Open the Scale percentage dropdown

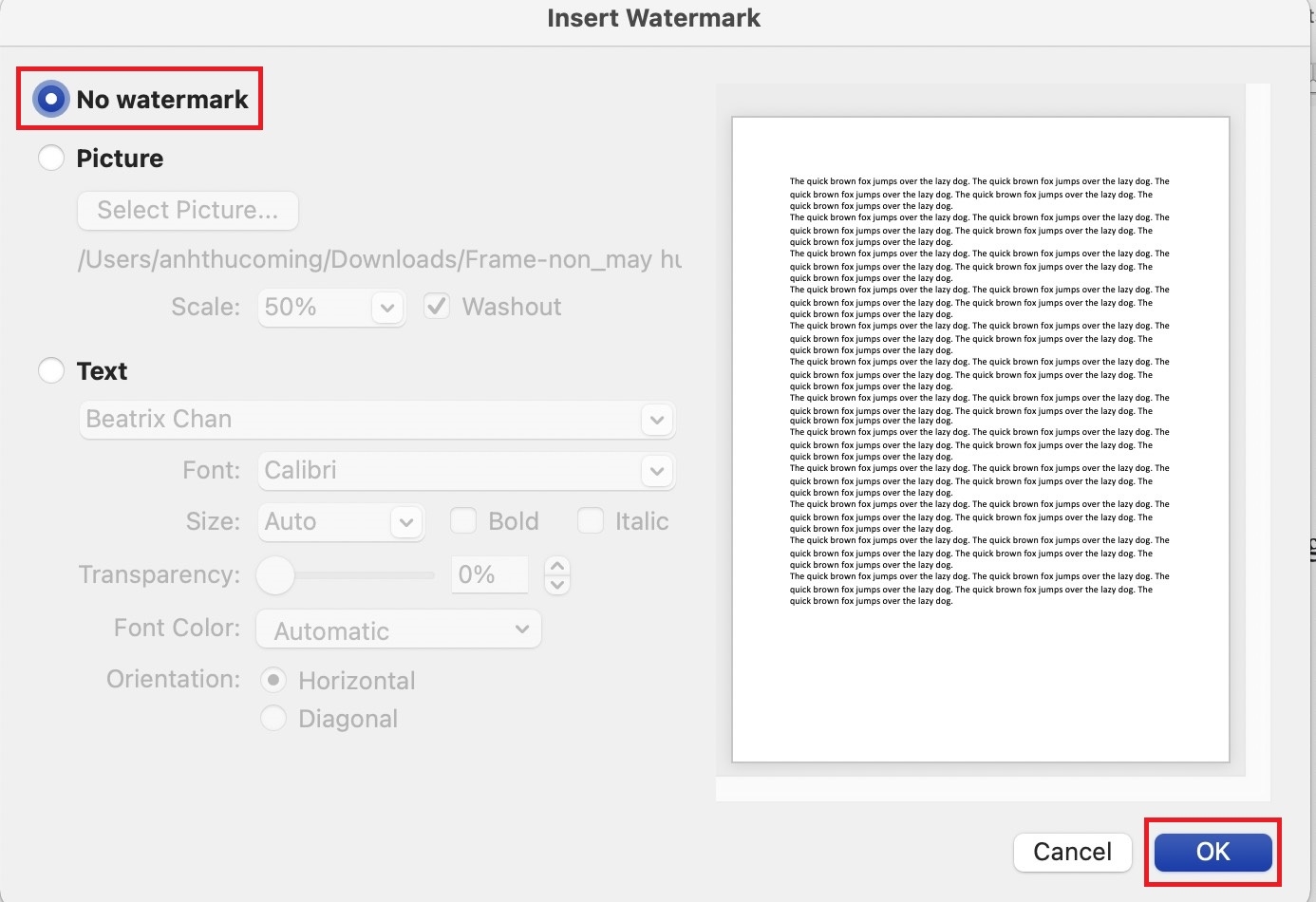[x=386, y=307]
